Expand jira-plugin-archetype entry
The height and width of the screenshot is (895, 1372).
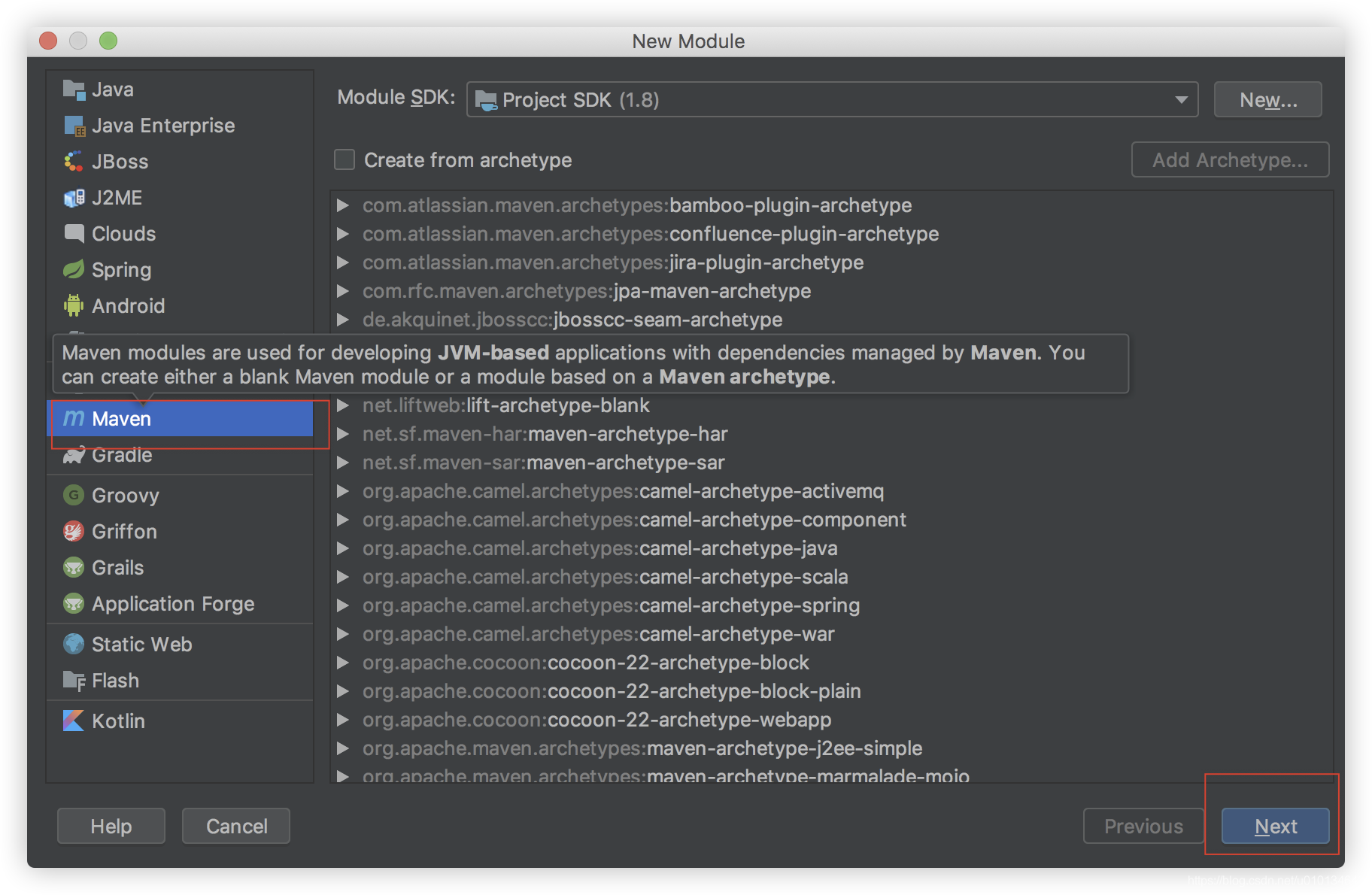(x=343, y=262)
